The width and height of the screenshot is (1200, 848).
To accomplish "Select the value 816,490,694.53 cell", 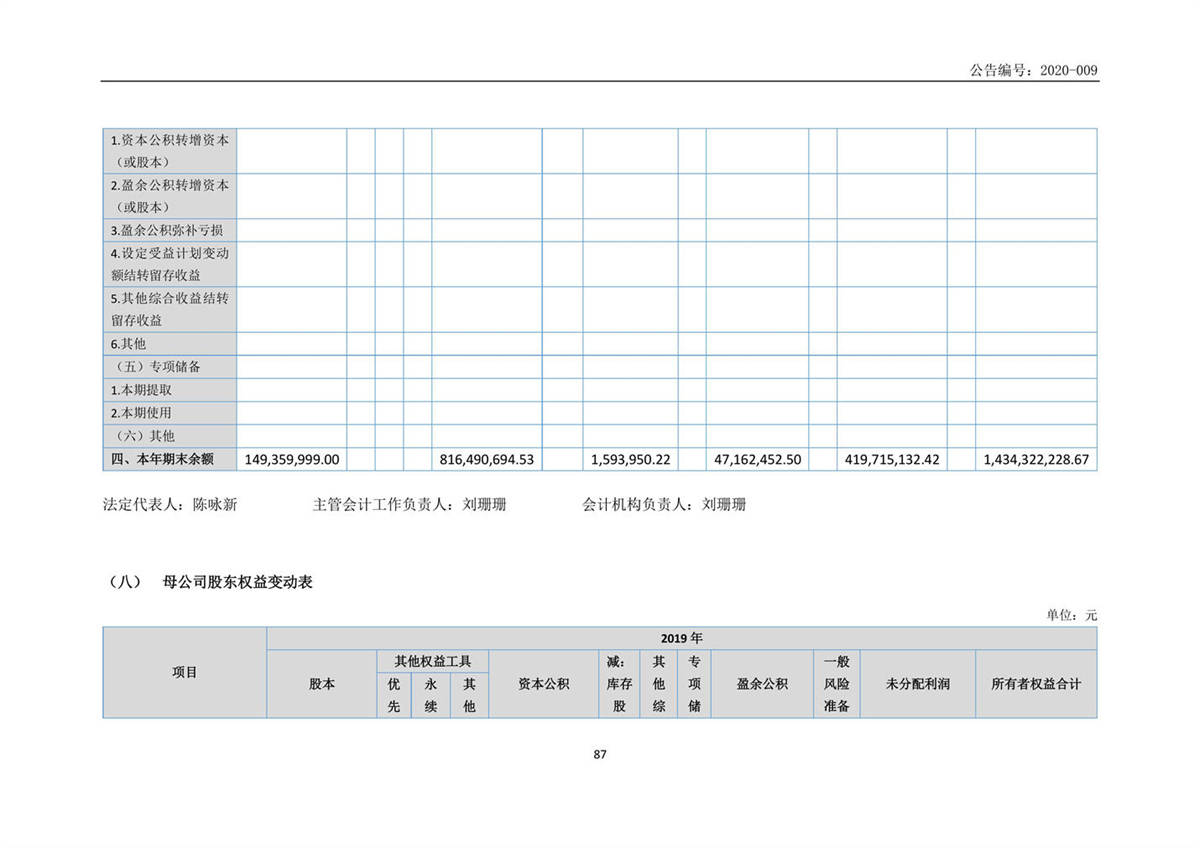I will [487, 460].
